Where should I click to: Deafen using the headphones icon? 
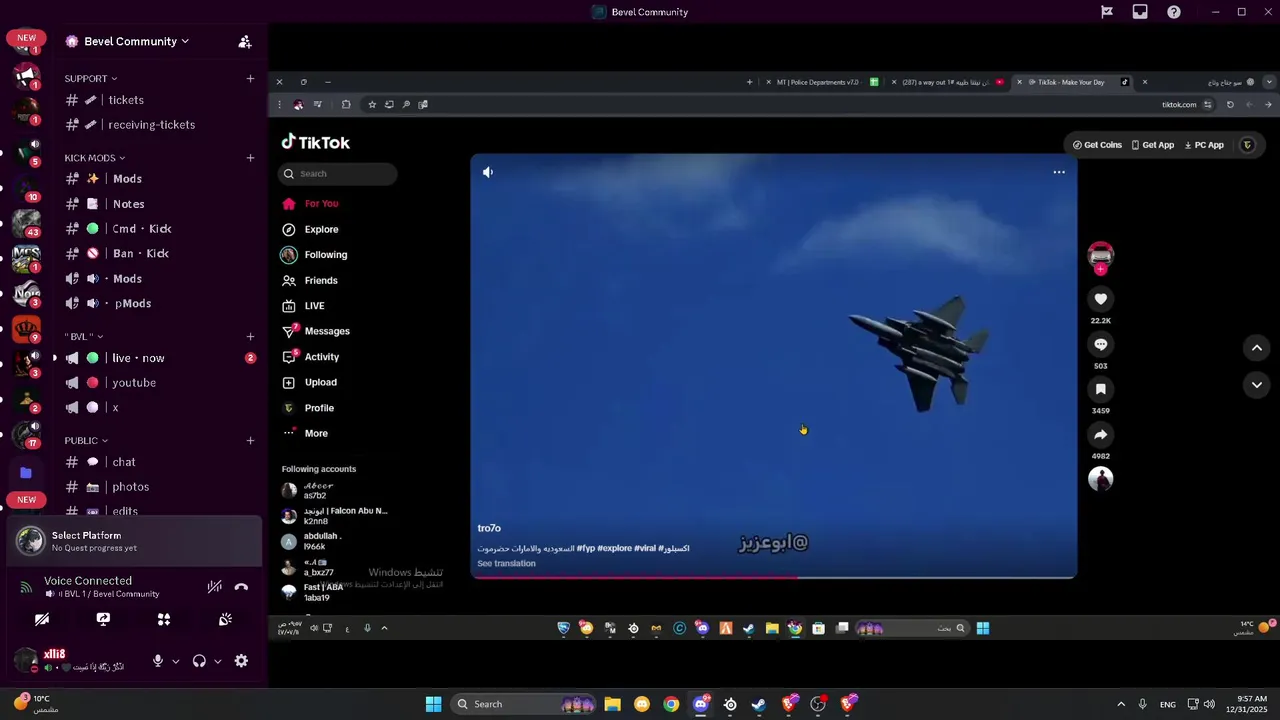[x=199, y=661]
